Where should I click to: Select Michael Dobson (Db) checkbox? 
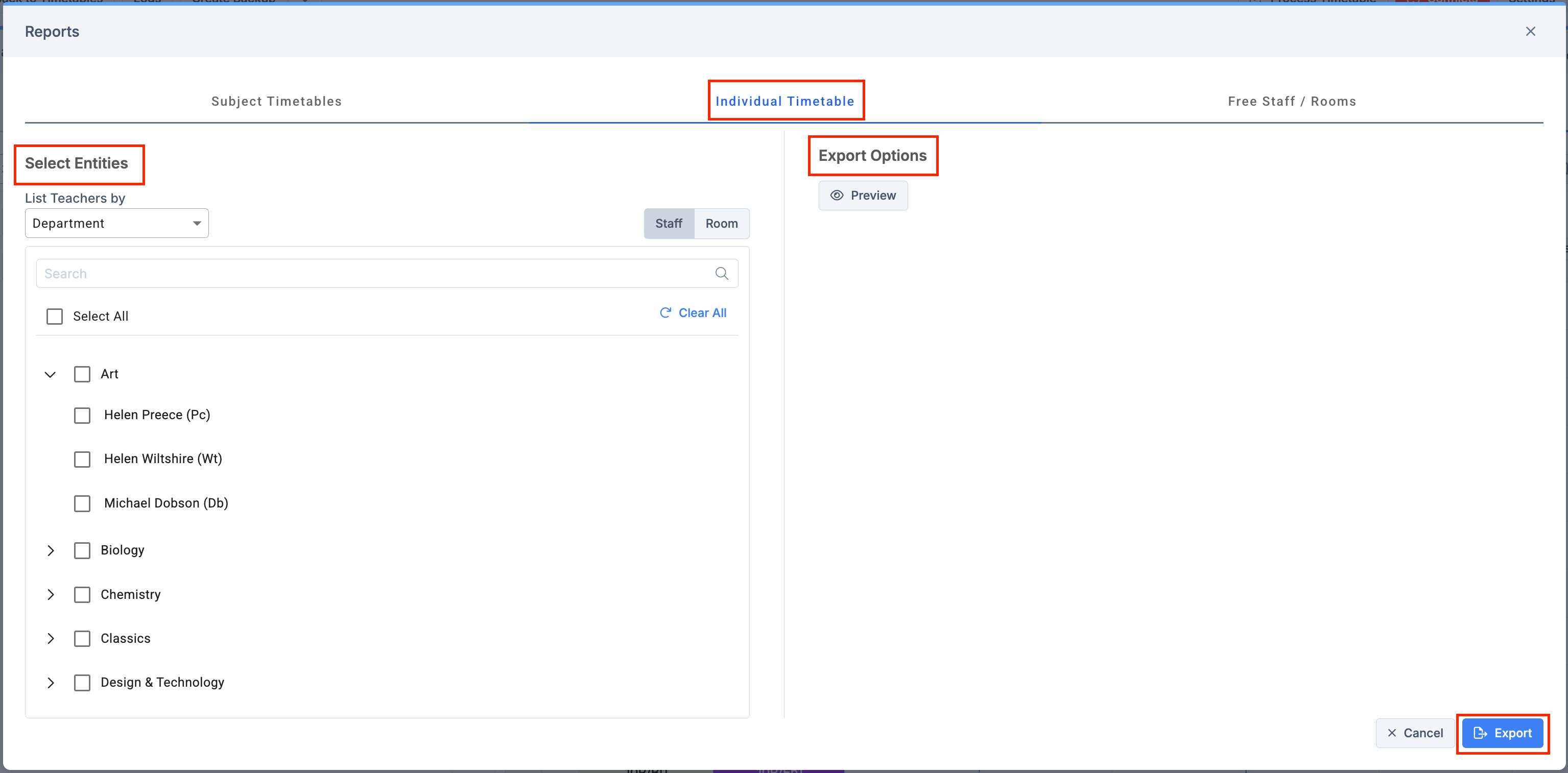tap(82, 503)
